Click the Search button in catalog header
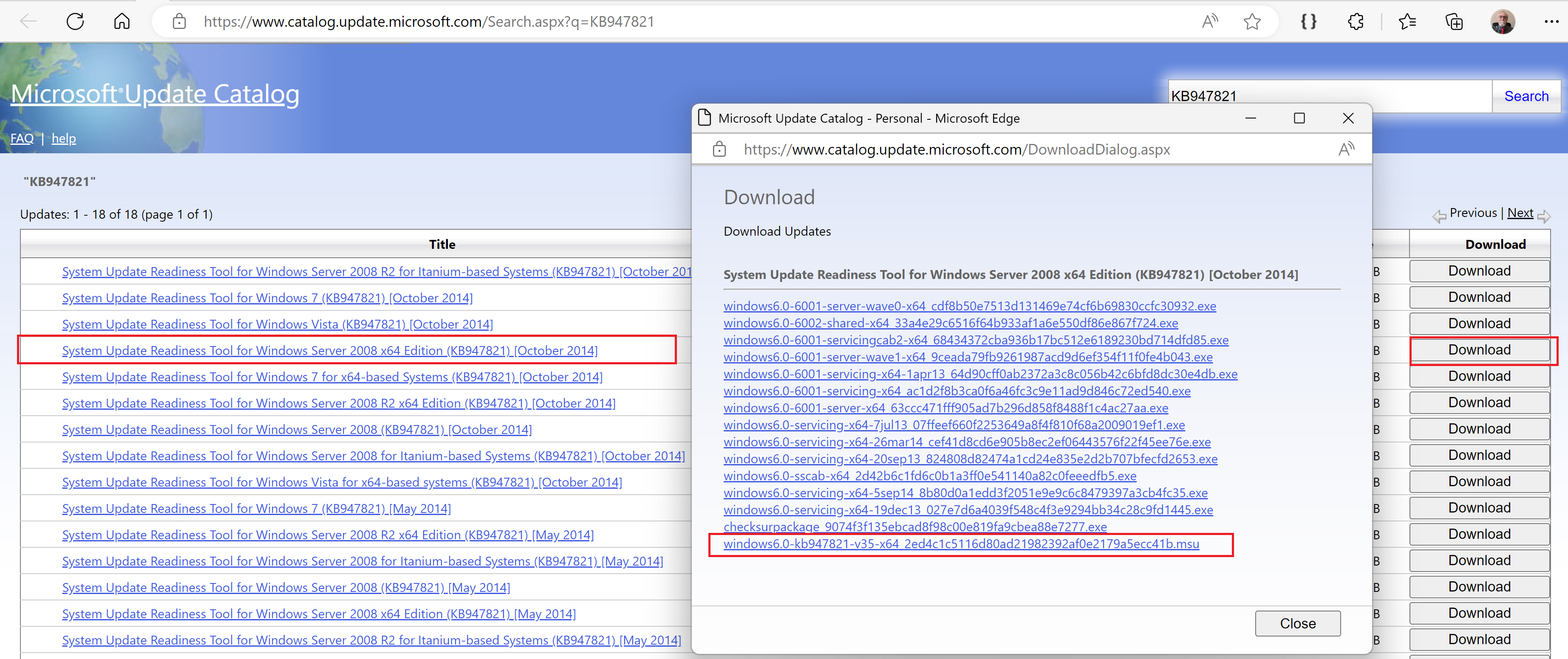The height and width of the screenshot is (659, 1568). (1526, 96)
